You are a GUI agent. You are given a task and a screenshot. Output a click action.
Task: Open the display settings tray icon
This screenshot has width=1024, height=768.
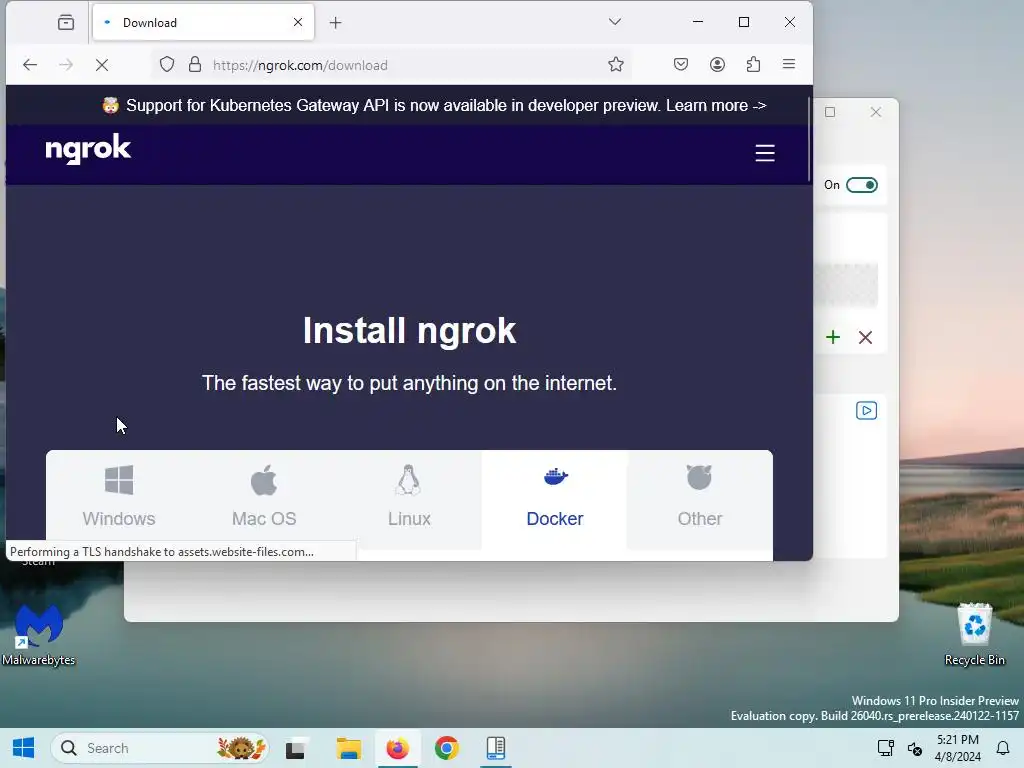886,748
